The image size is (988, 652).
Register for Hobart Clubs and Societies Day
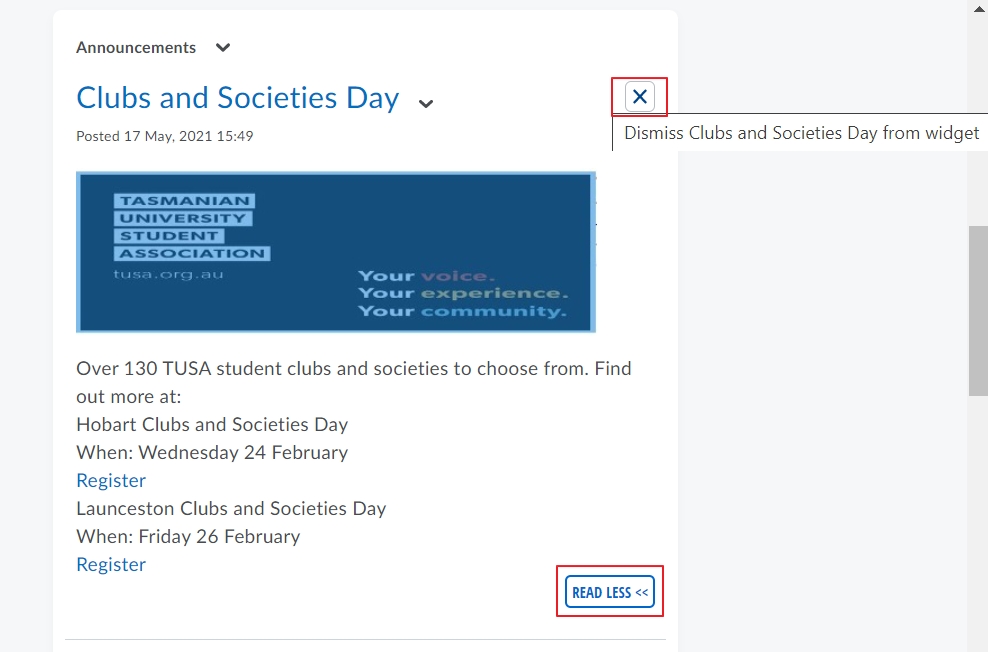pyautogui.click(x=111, y=481)
